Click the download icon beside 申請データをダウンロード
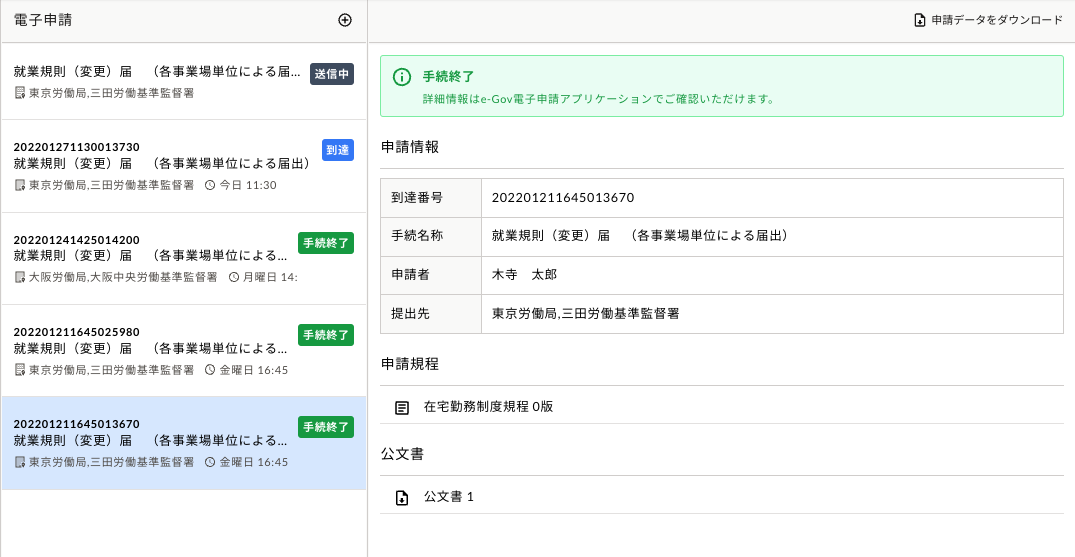This screenshot has width=1075, height=557. click(920, 20)
